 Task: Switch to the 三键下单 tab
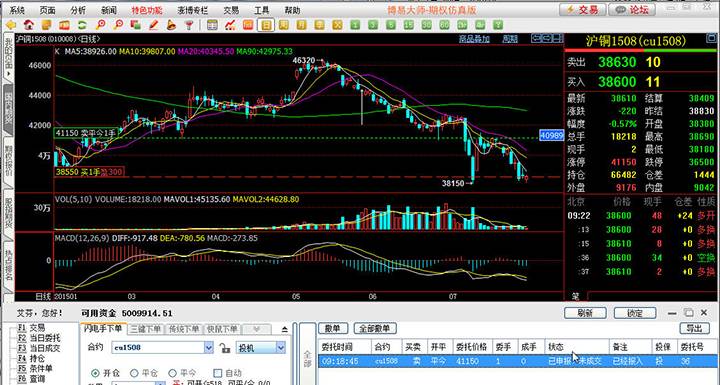click(146, 329)
